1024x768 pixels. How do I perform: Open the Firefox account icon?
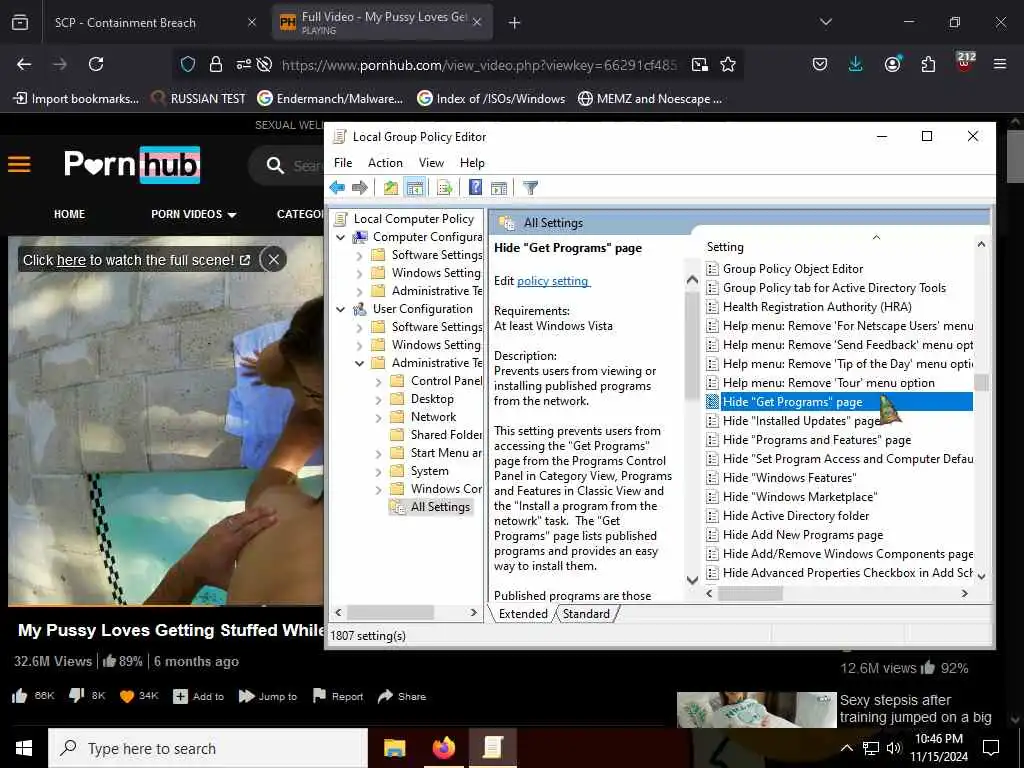click(x=892, y=64)
